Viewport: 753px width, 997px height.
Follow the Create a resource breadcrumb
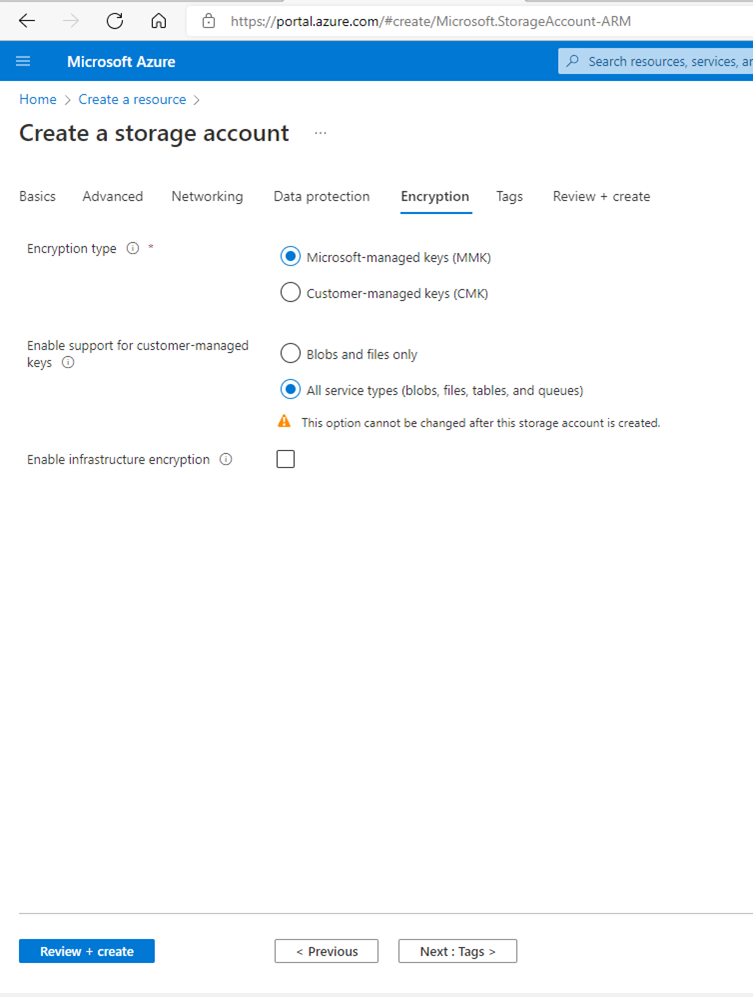click(x=132, y=99)
